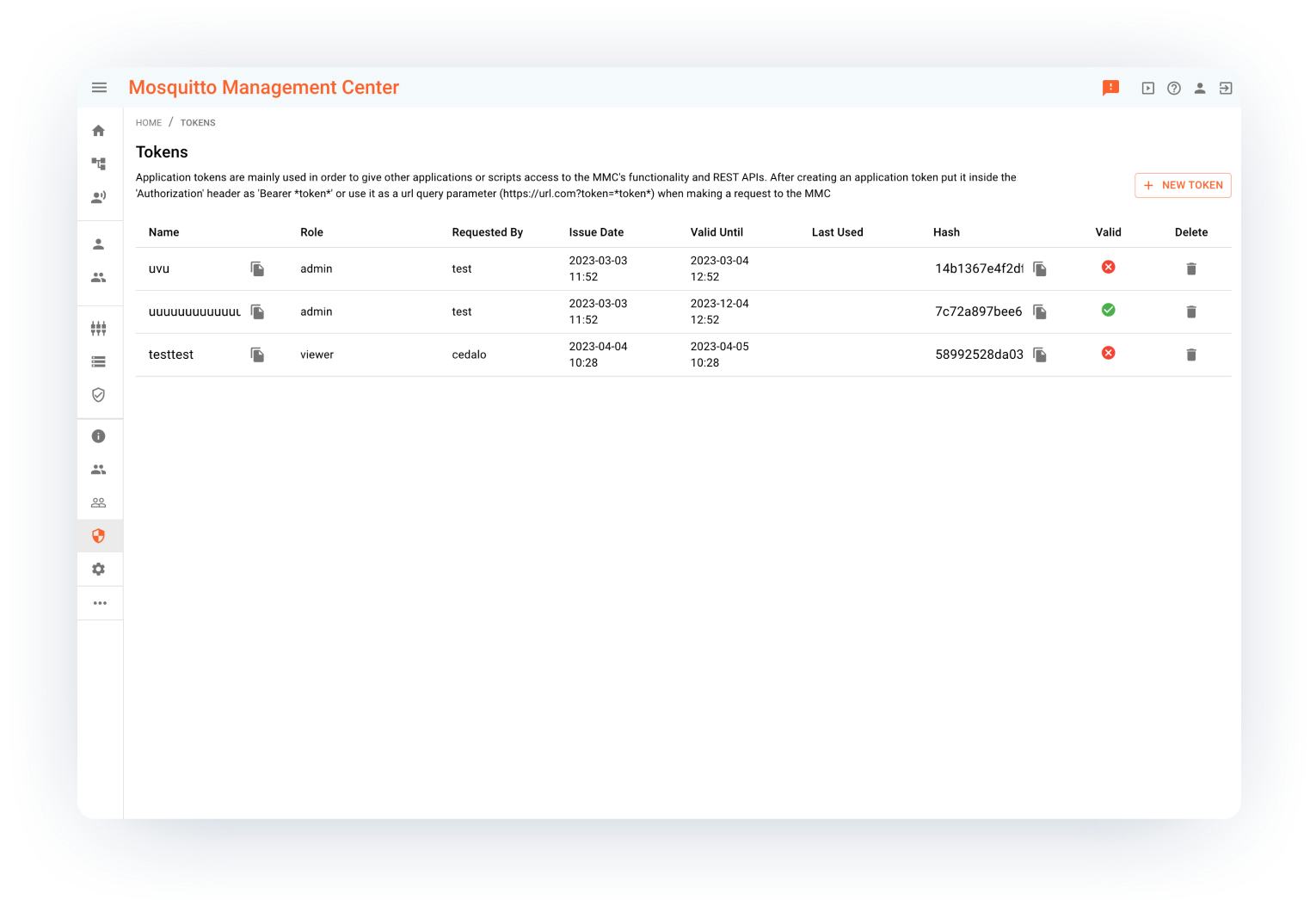Open the user profile icon
The width and height of the screenshot is (1316, 900).
click(1200, 87)
